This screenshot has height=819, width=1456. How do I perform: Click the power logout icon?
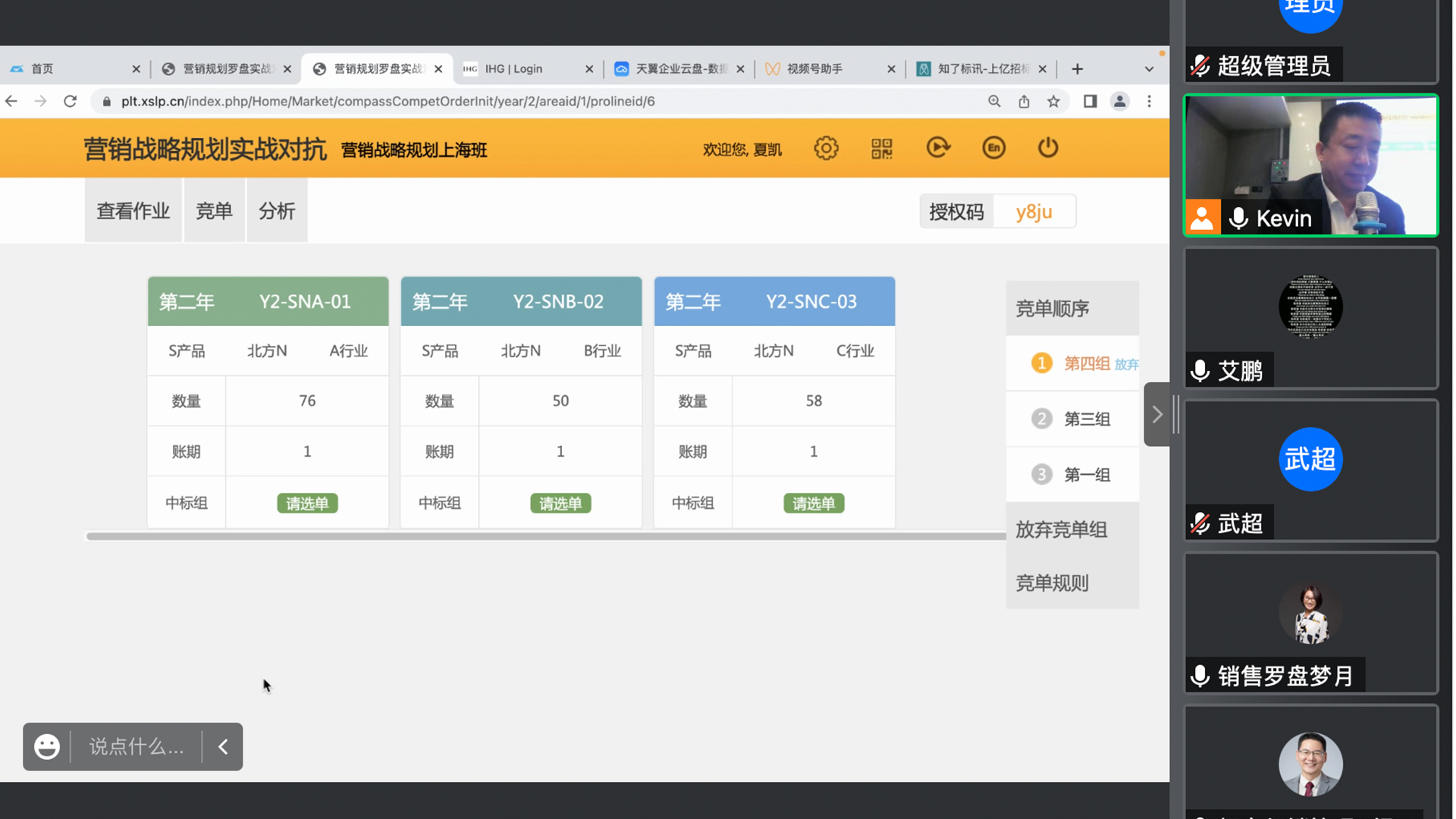click(1047, 147)
